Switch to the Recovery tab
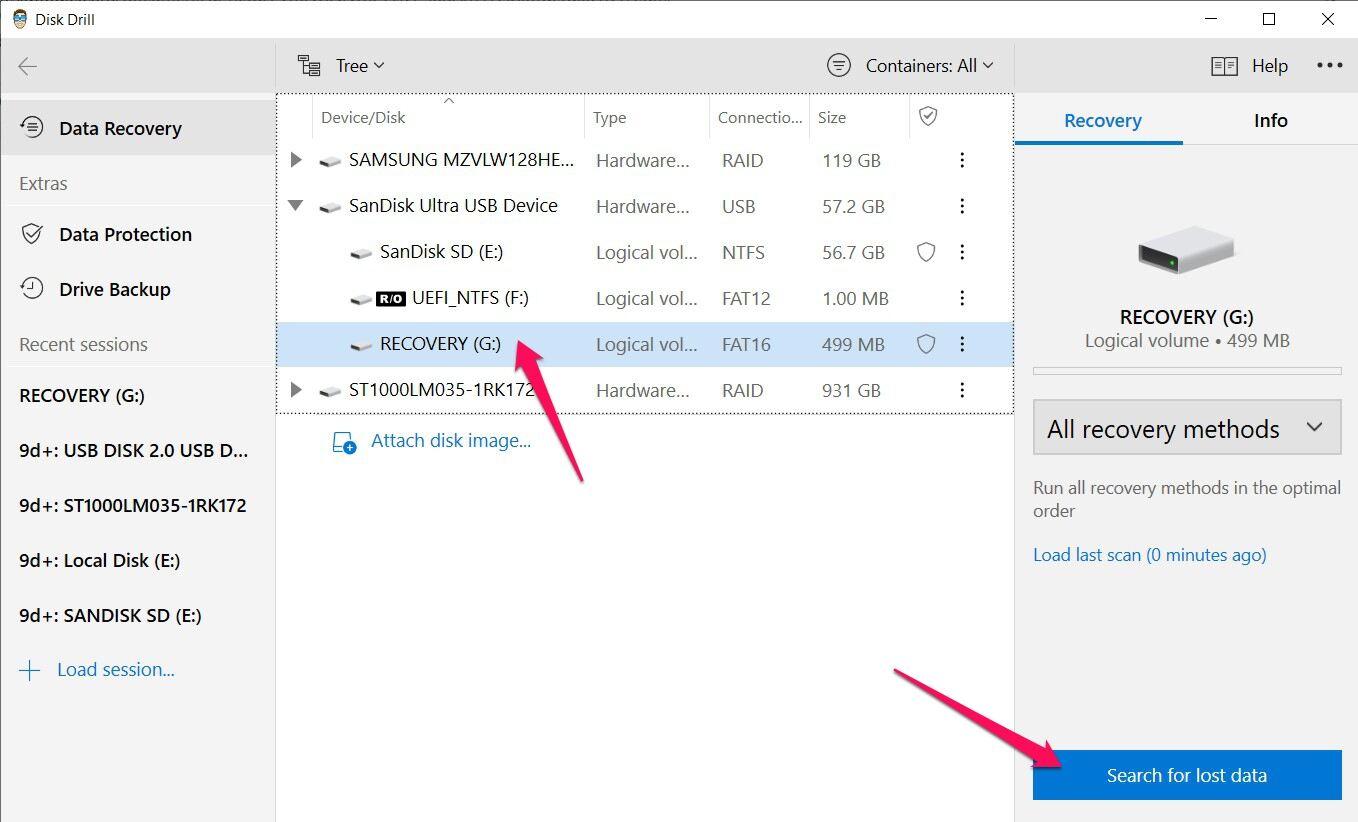Viewport: 1358px width, 822px height. coord(1102,121)
